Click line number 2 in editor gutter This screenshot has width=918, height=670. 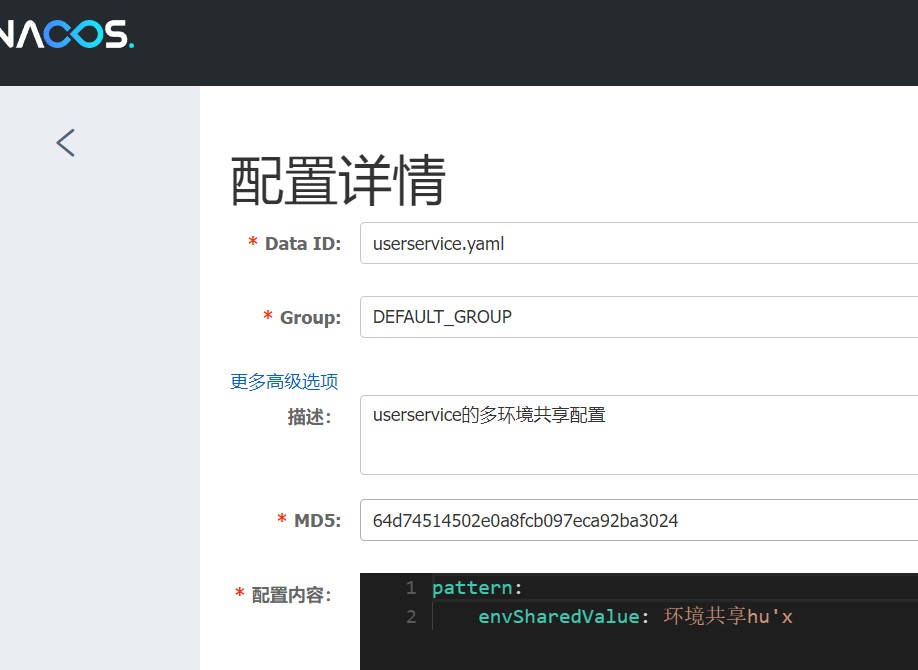tap(411, 617)
